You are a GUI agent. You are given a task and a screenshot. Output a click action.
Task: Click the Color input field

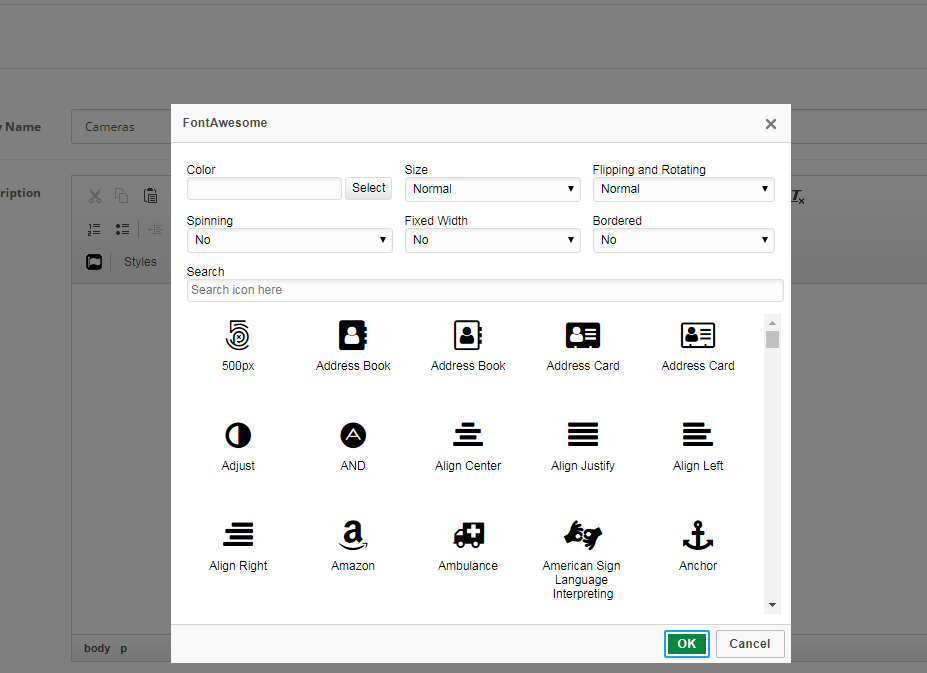[264, 189]
